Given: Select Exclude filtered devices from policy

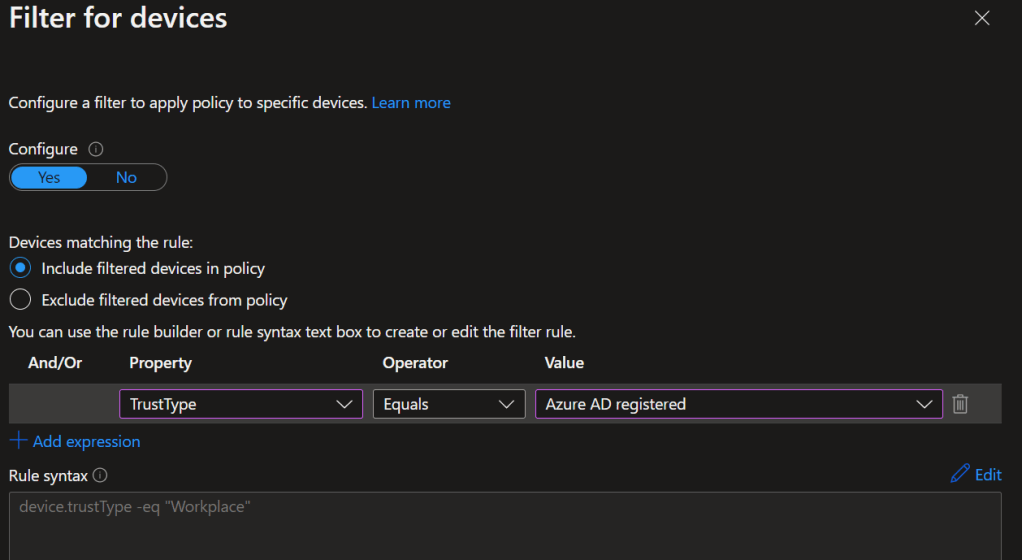Looking at the screenshot, I should point(20,300).
